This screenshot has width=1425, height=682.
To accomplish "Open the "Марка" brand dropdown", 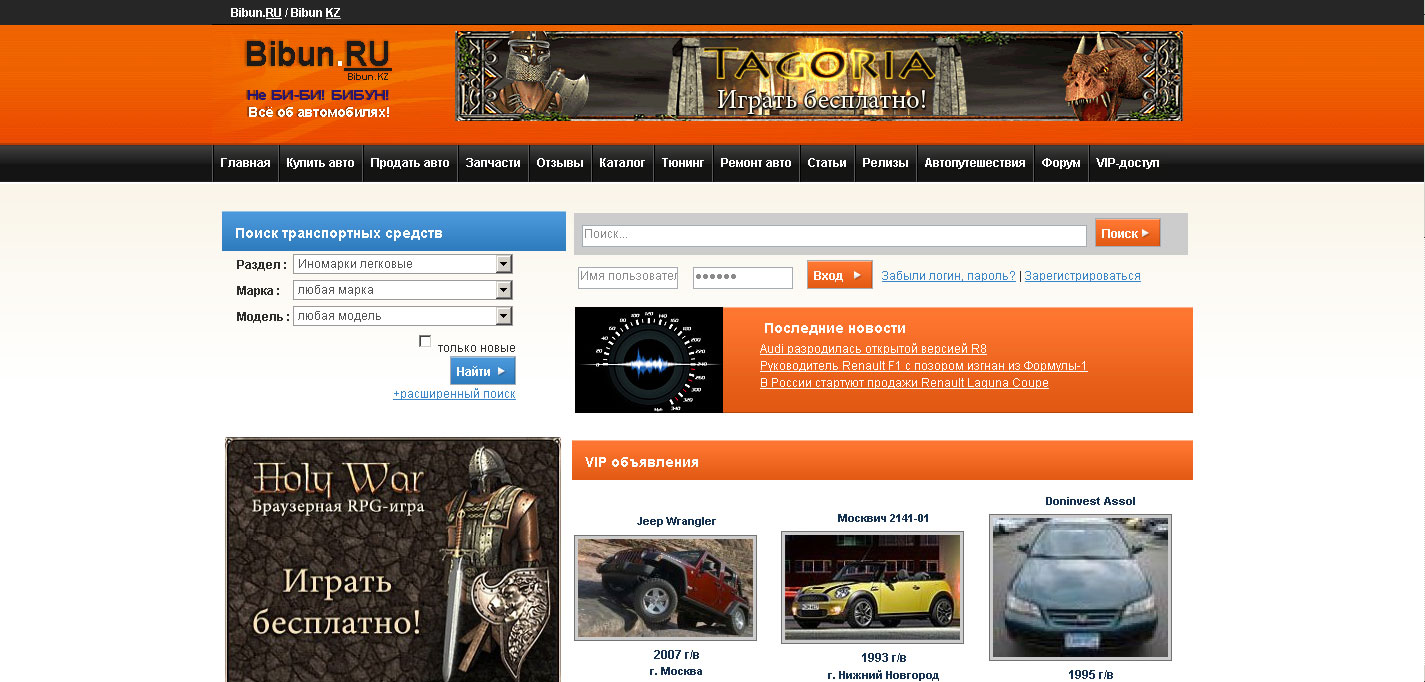I will point(506,288).
